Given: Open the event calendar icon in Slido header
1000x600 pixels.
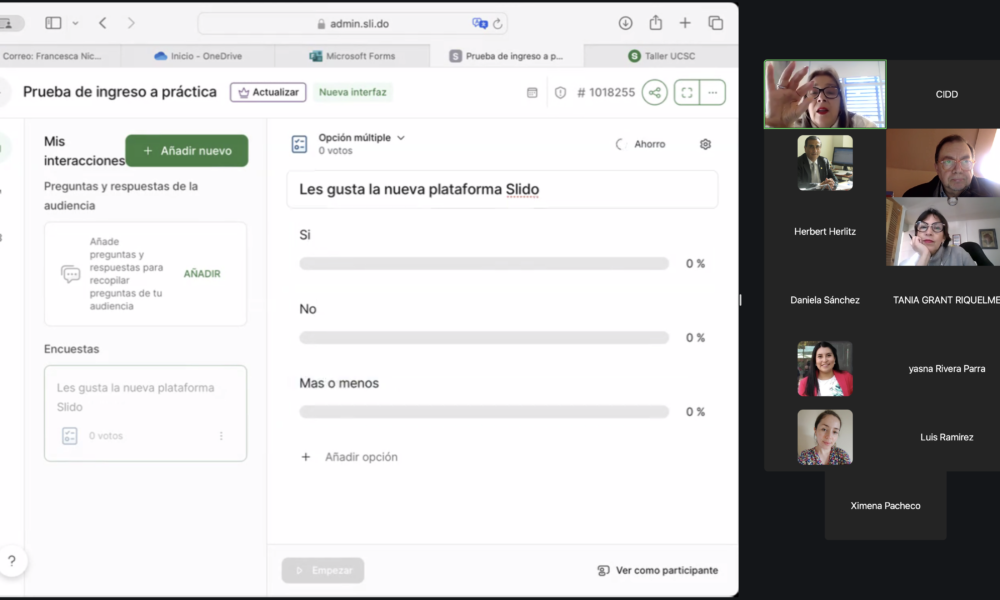Looking at the screenshot, I should pyautogui.click(x=532, y=92).
